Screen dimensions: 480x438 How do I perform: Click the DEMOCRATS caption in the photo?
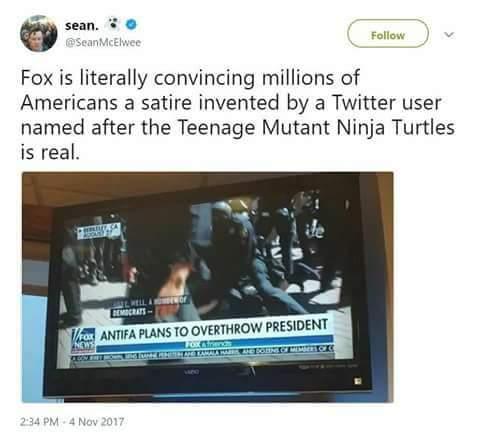129,312
